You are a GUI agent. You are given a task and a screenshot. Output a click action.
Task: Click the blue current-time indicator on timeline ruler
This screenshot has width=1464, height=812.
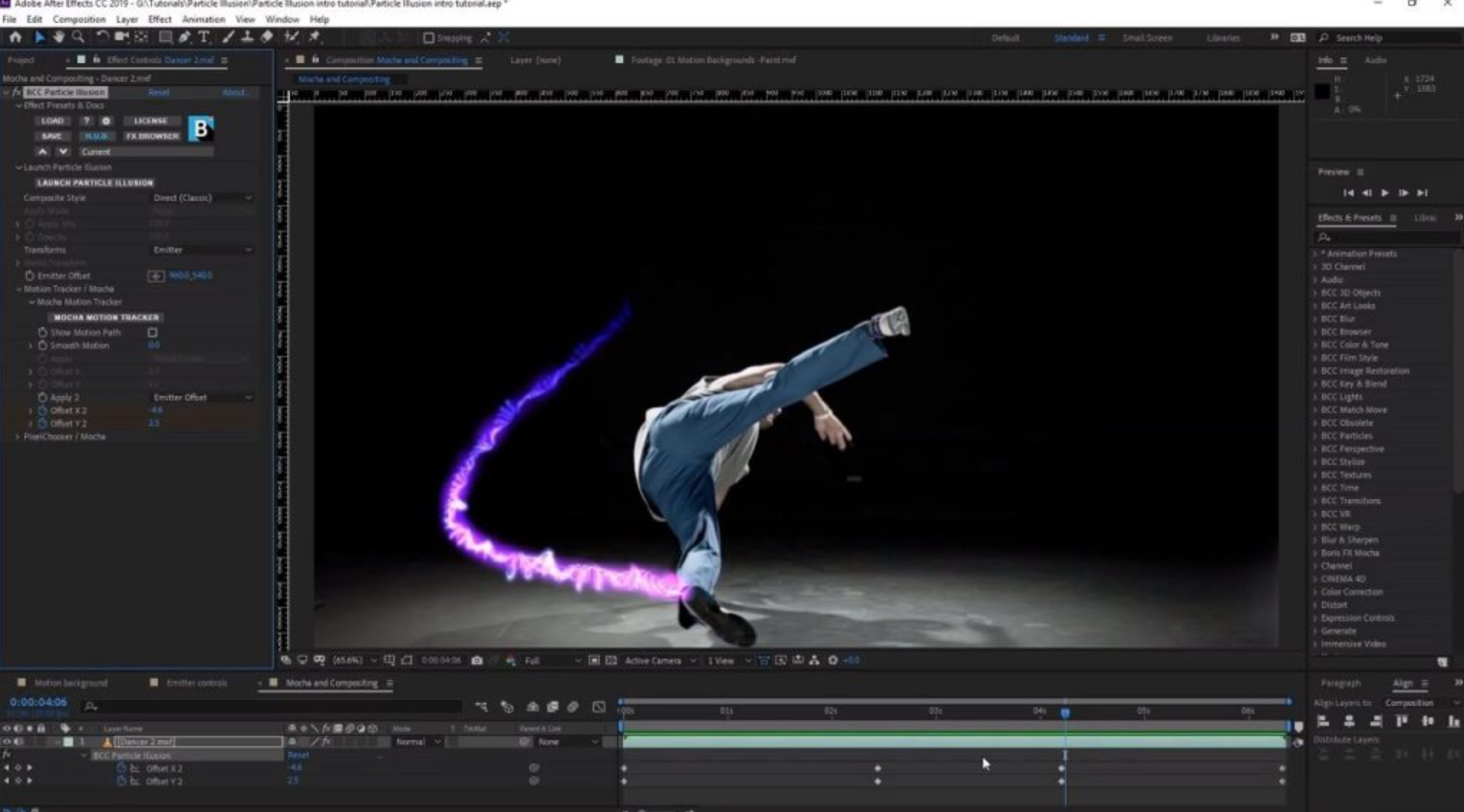(1065, 712)
